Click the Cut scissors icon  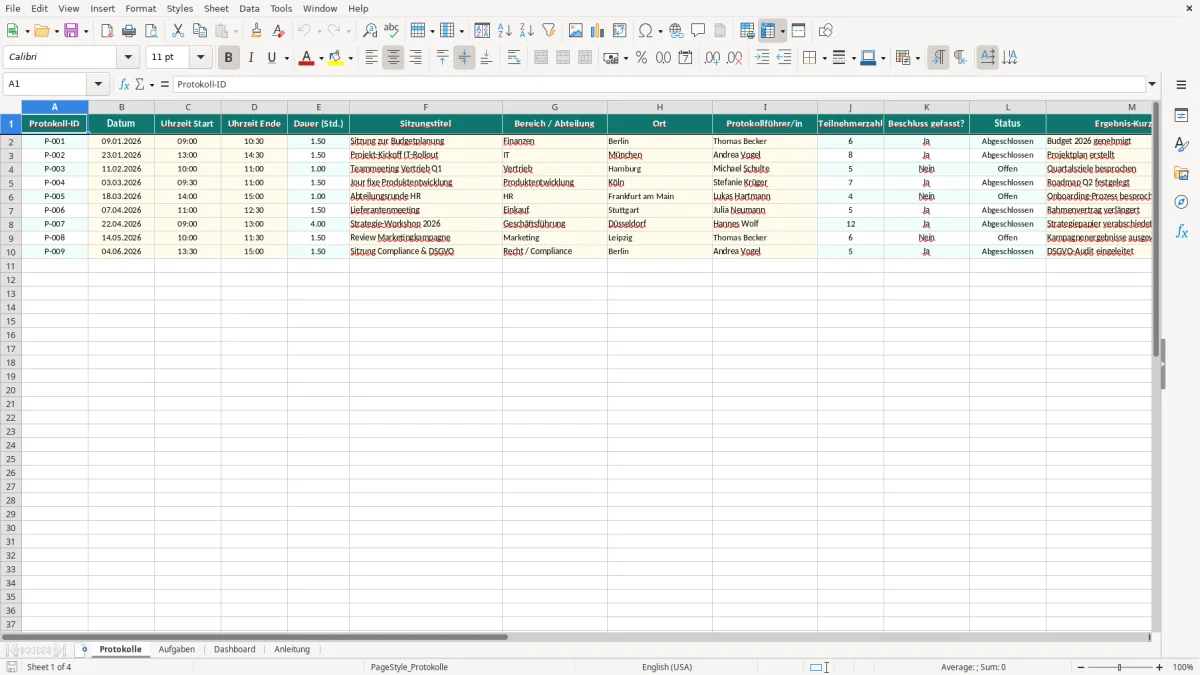(x=178, y=31)
